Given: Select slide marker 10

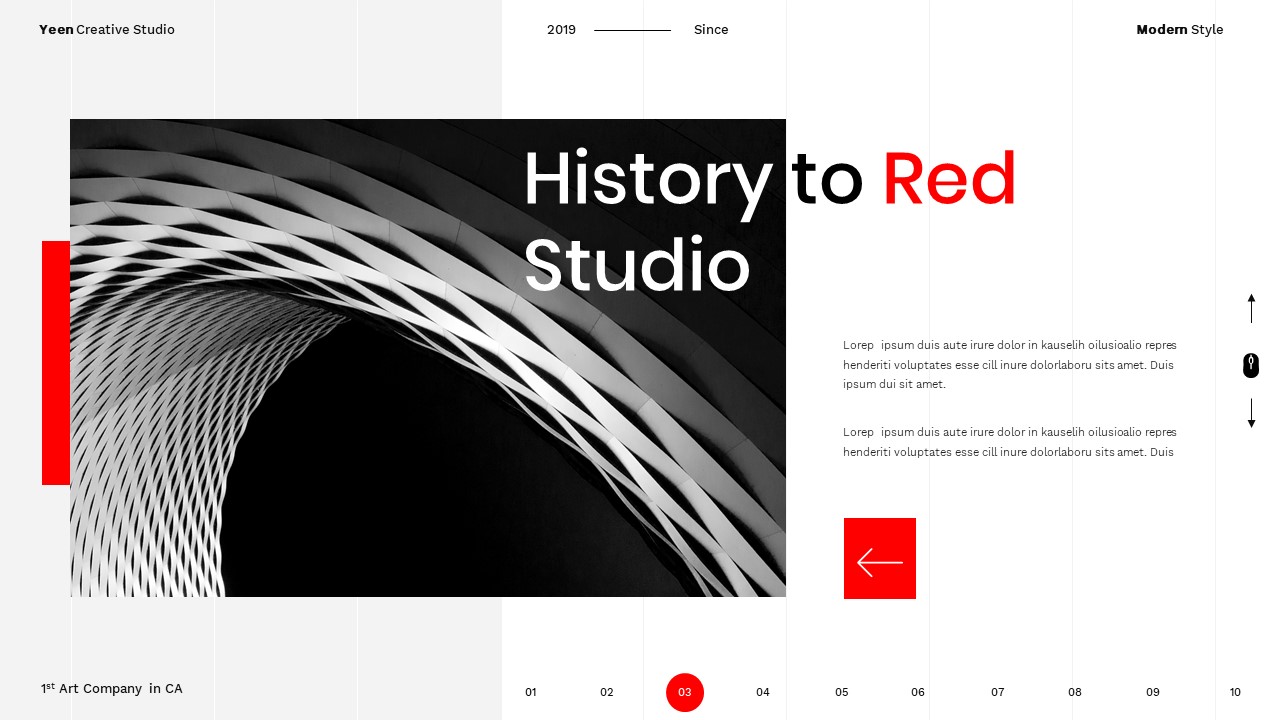Looking at the screenshot, I should pyautogui.click(x=1235, y=692).
